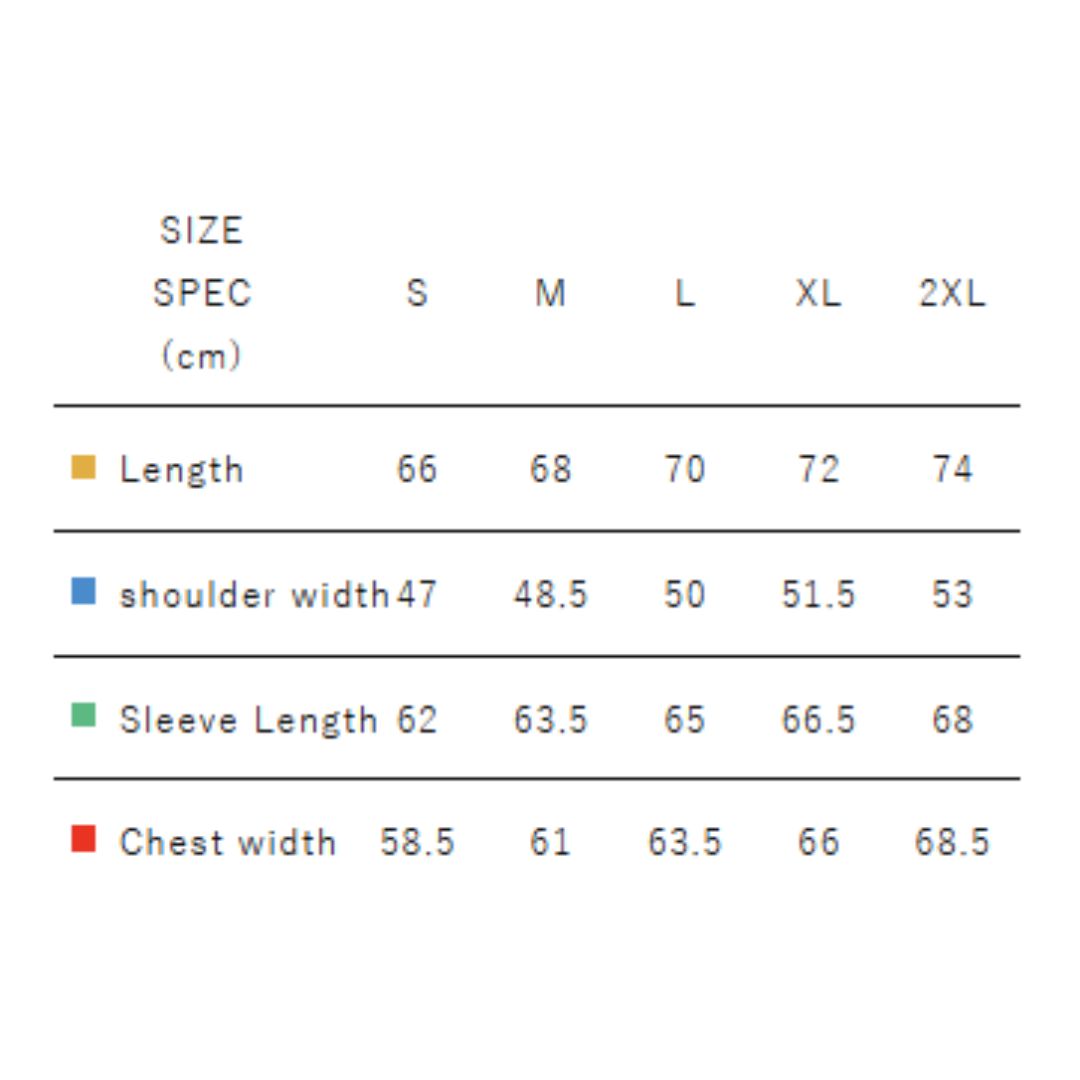Click the Length value 66 for size S

pos(417,469)
